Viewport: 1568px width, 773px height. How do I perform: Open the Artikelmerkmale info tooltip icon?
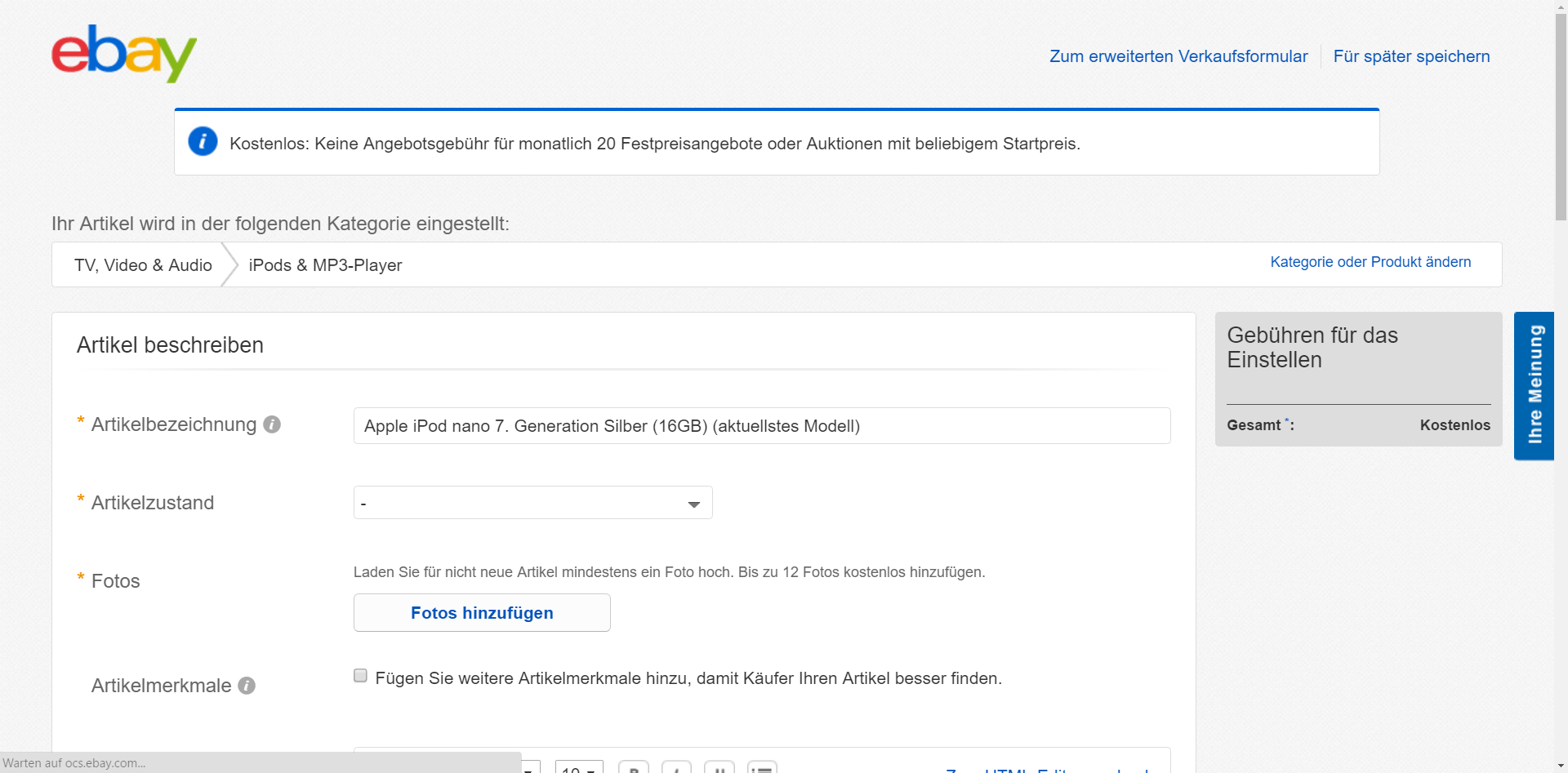point(247,686)
